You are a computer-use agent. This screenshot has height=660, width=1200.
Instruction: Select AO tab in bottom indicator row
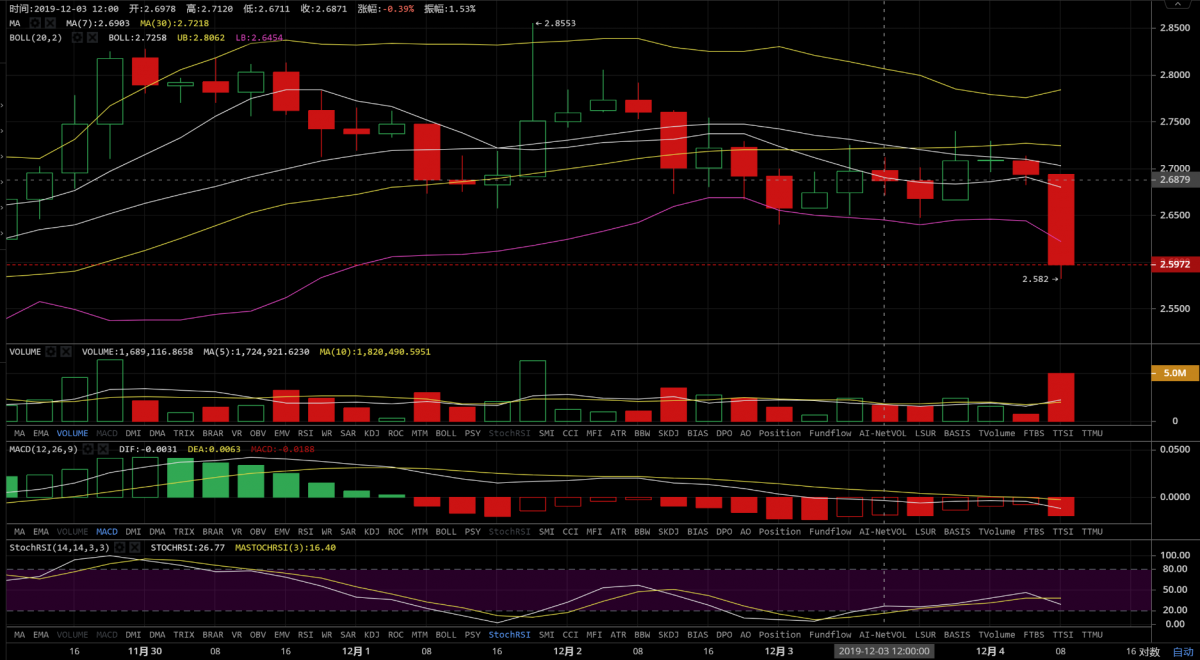[x=746, y=634]
